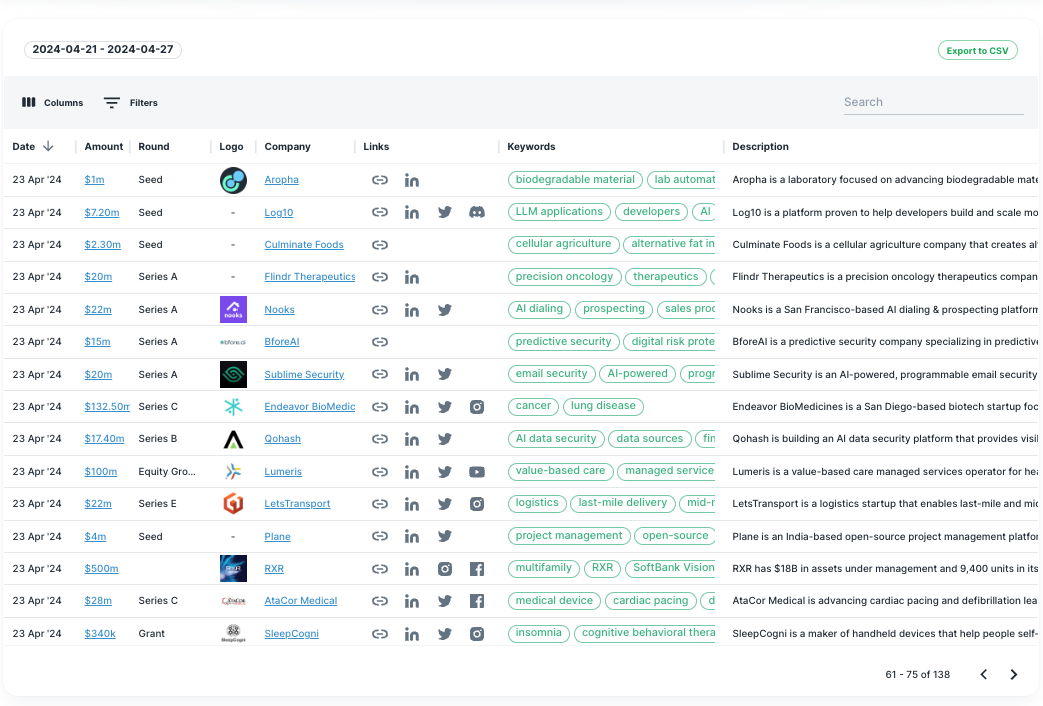
Task: Open RXR Instagram icon
Action: coord(445,569)
